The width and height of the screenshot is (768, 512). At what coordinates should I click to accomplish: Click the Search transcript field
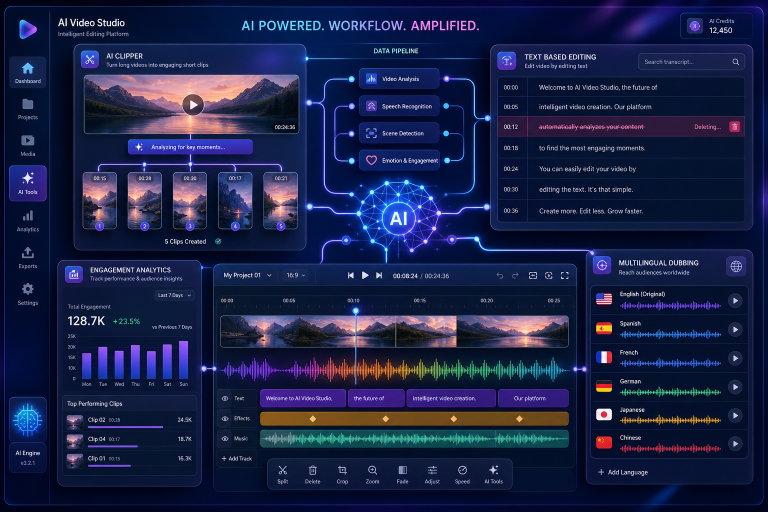[x=691, y=62]
